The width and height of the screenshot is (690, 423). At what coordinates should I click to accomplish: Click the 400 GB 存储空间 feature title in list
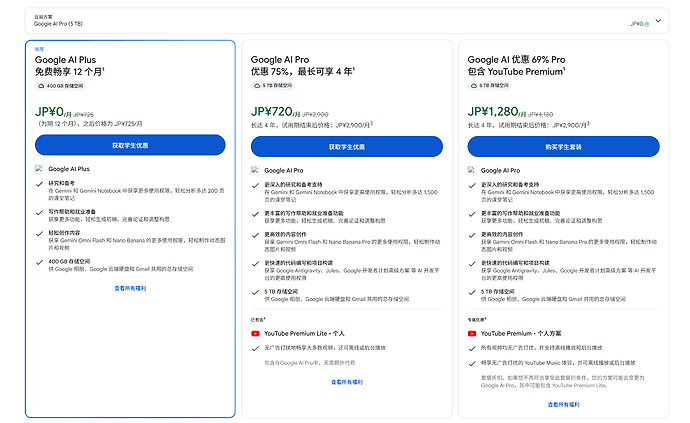coord(69,261)
